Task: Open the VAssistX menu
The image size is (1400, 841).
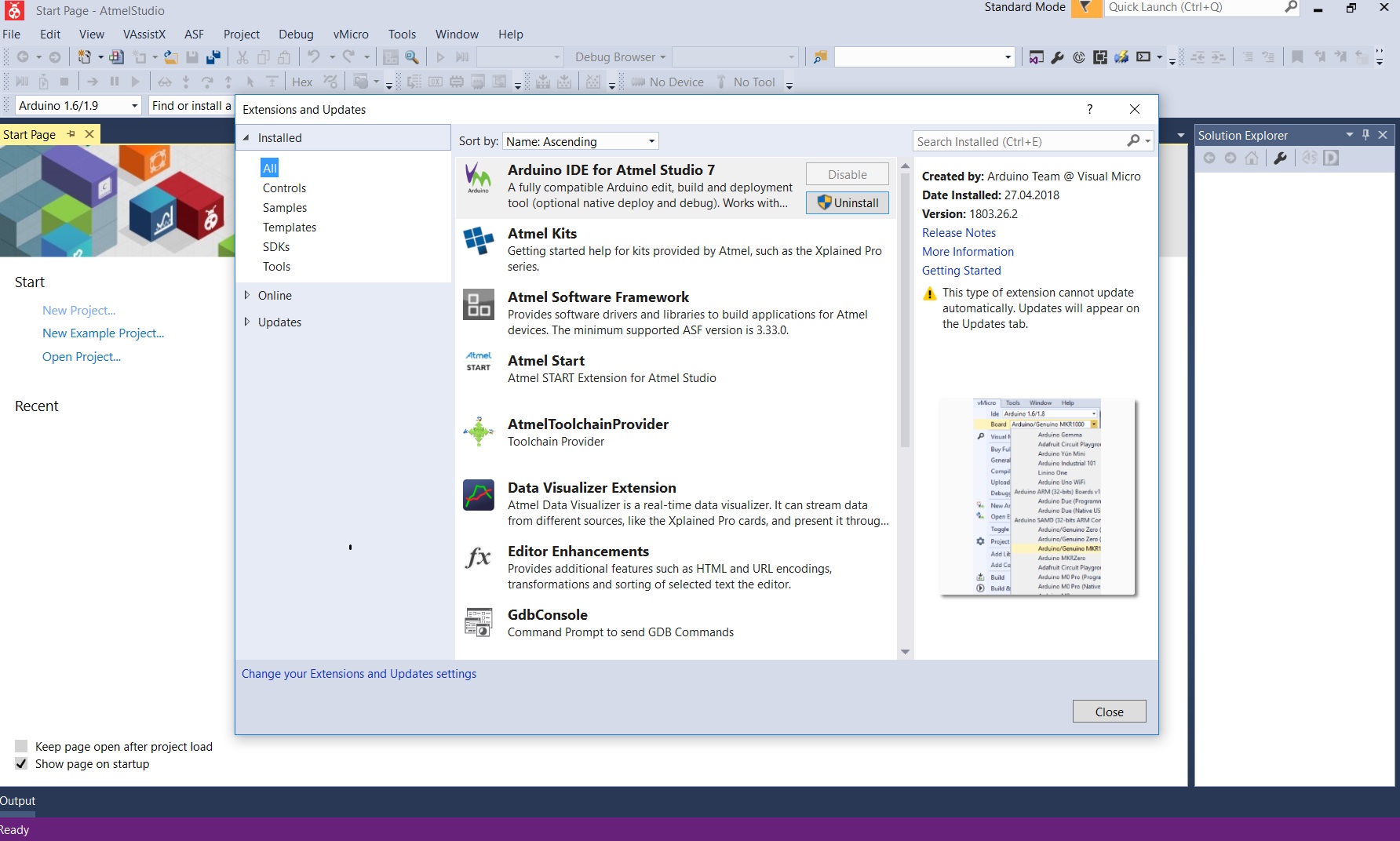Action: click(144, 35)
